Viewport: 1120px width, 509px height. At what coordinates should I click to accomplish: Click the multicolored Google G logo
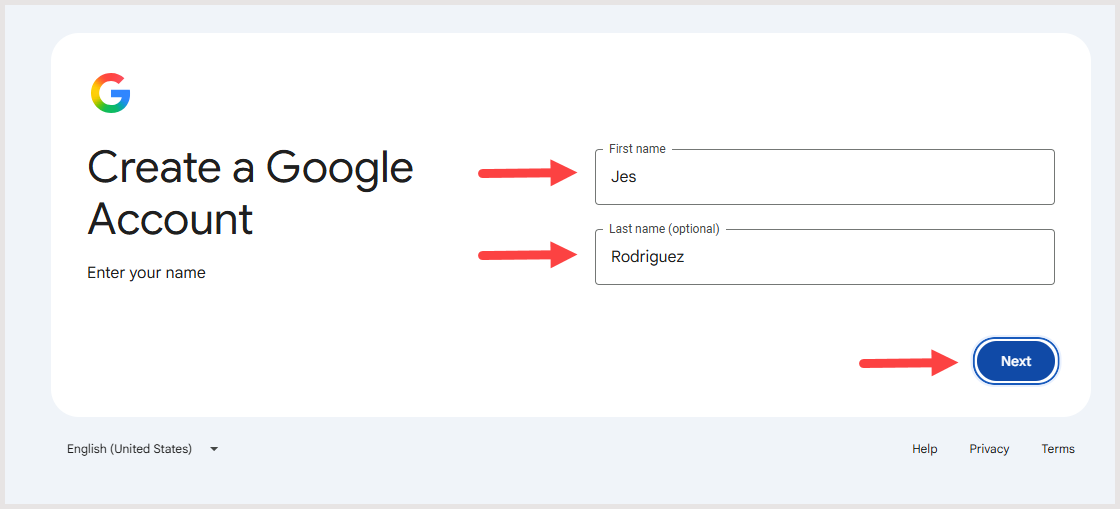[x=110, y=93]
